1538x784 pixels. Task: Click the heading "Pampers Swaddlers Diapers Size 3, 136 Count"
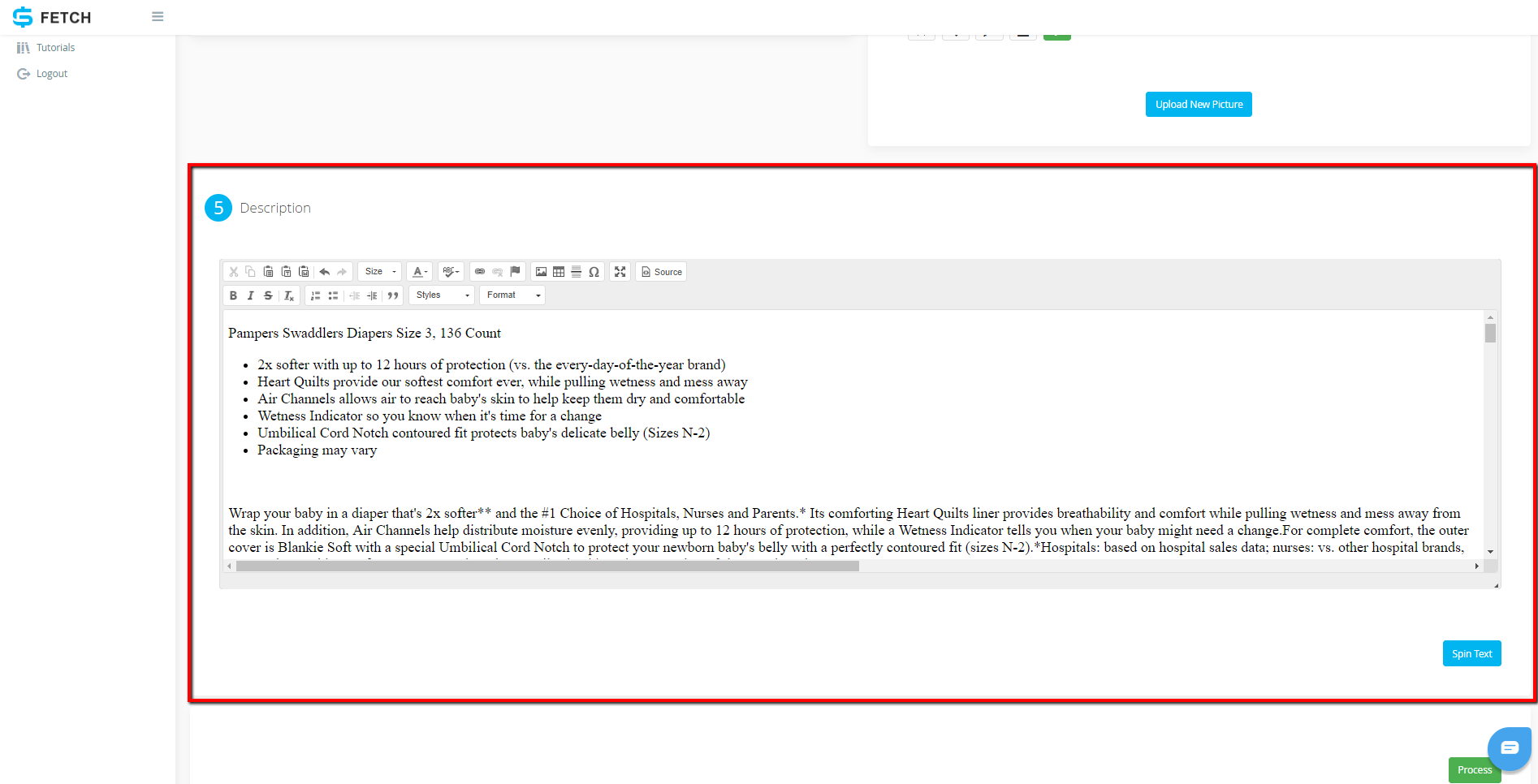click(x=365, y=334)
